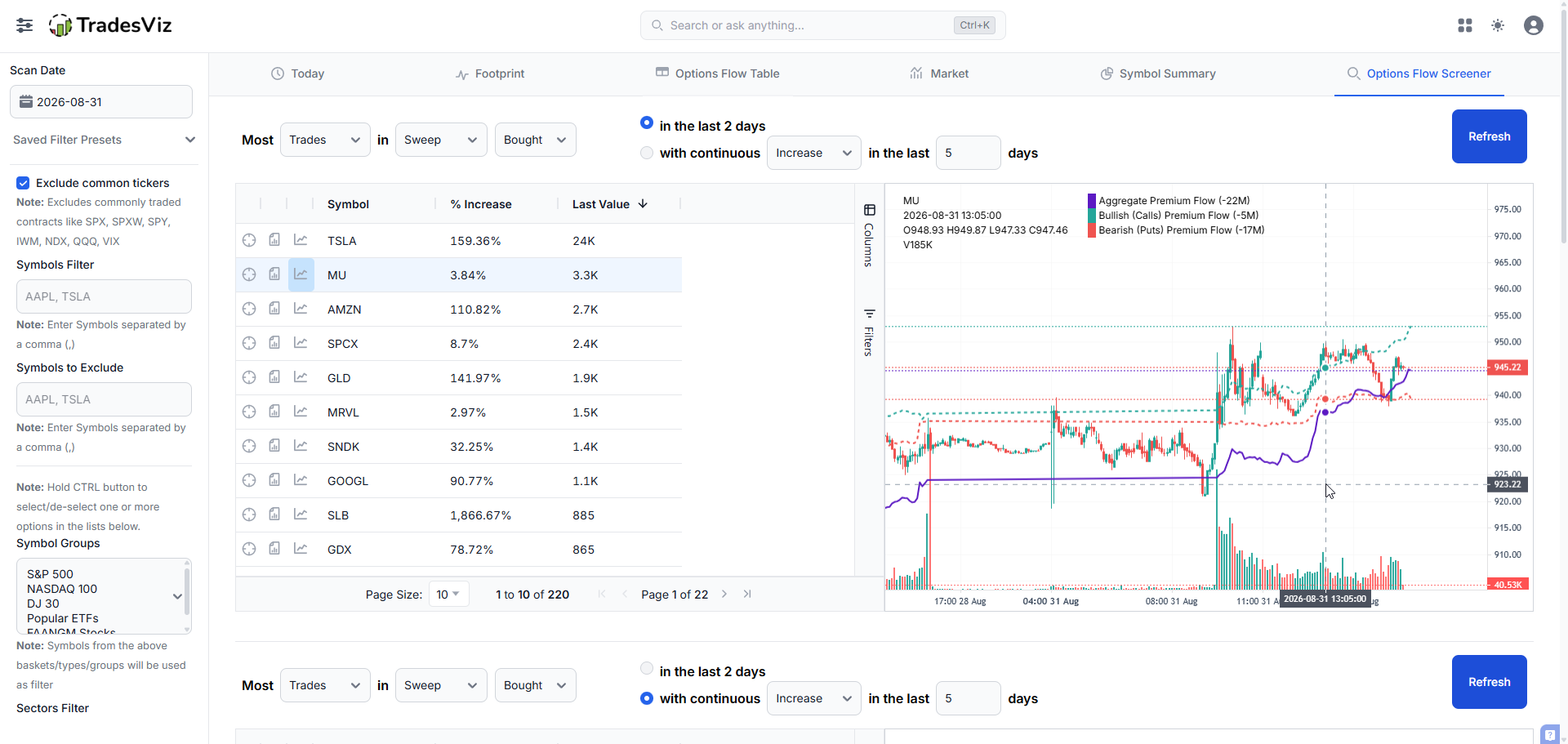Click the Scan Date field 2026-08-31
The width and height of the screenshot is (1568, 744).
point(101,102)
